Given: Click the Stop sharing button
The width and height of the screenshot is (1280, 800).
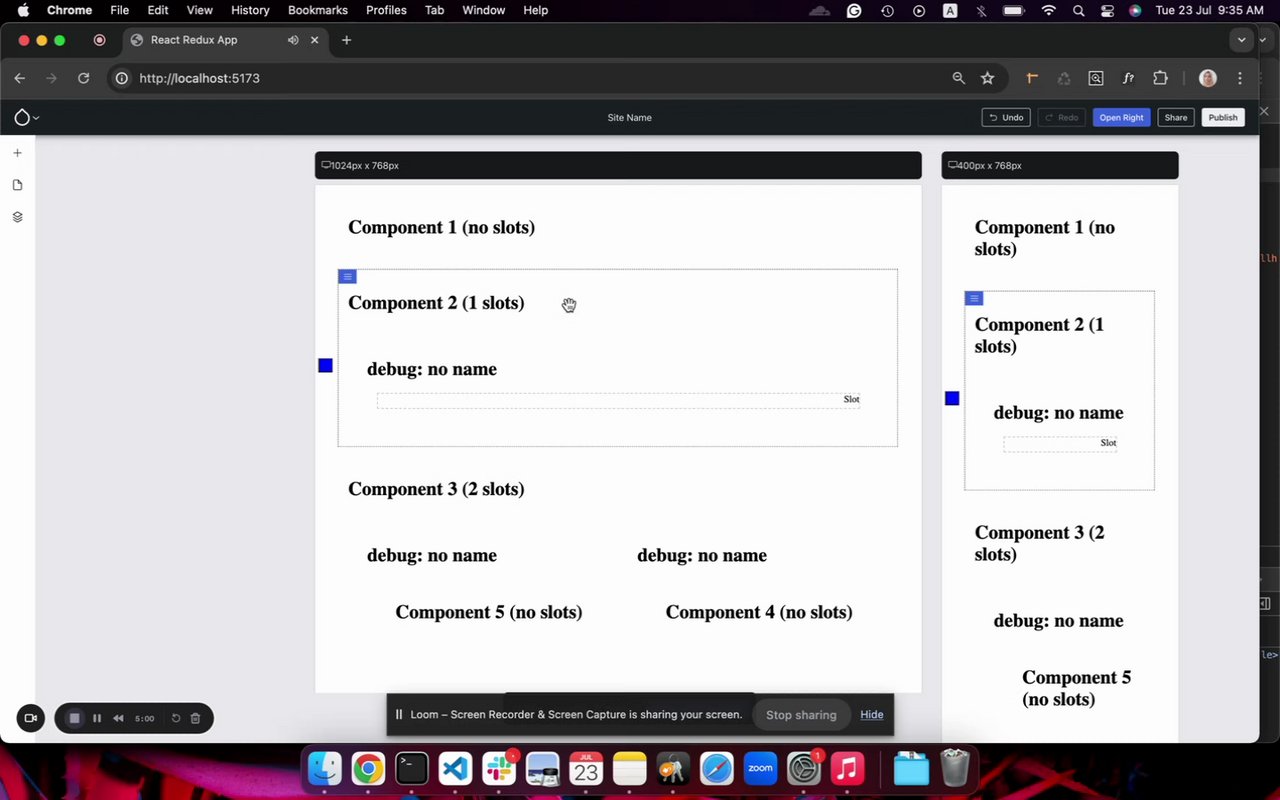Looking at the screenshot, I should (801, 715).
